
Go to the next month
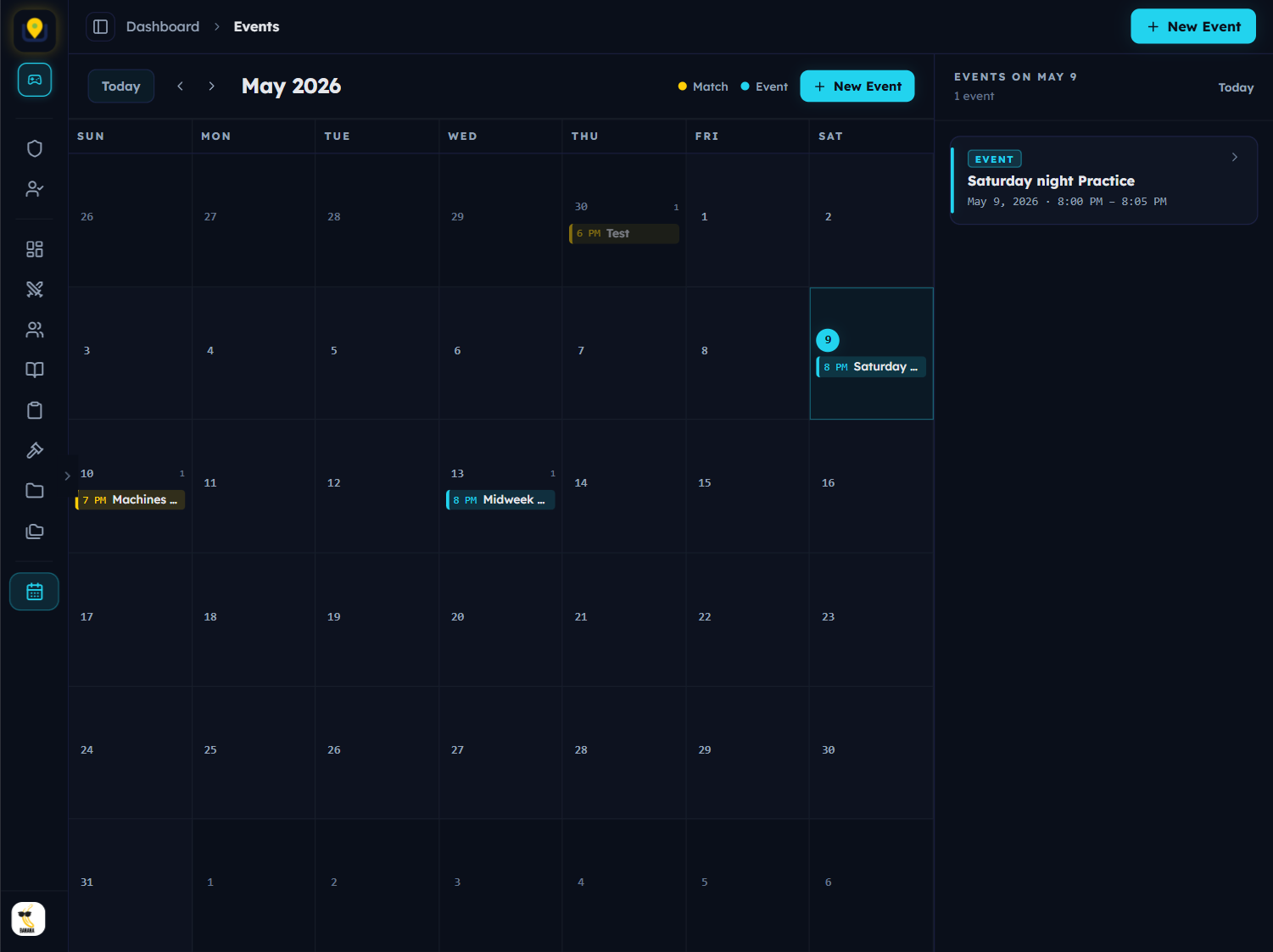pos(211,86)
